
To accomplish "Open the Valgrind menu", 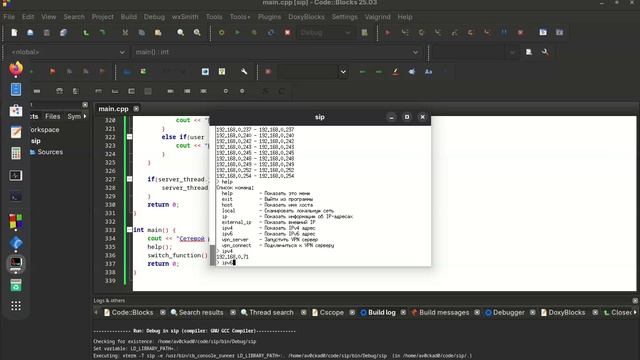I will 378,17.
